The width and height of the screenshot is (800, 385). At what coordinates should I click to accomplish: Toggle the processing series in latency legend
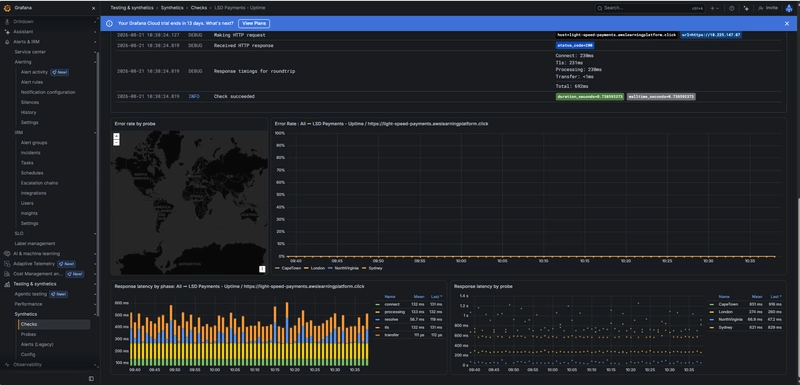point(394,312)
